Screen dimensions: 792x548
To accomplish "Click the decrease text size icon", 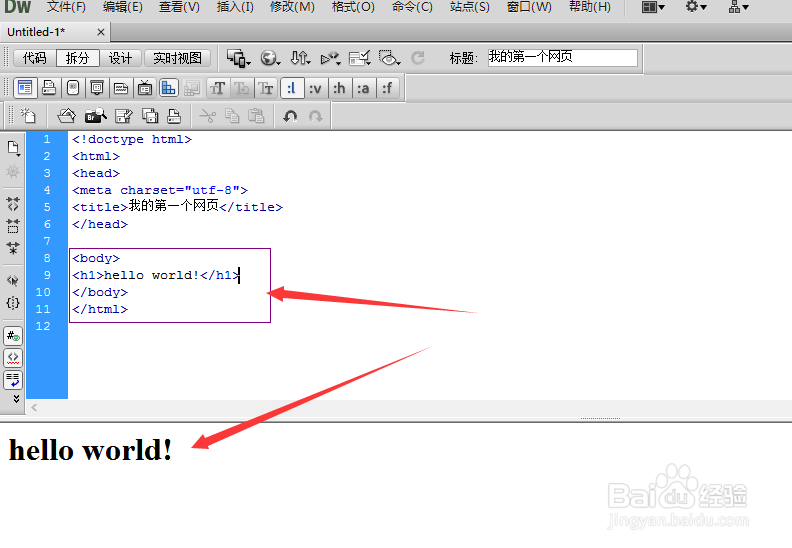I will coord(266,88).
